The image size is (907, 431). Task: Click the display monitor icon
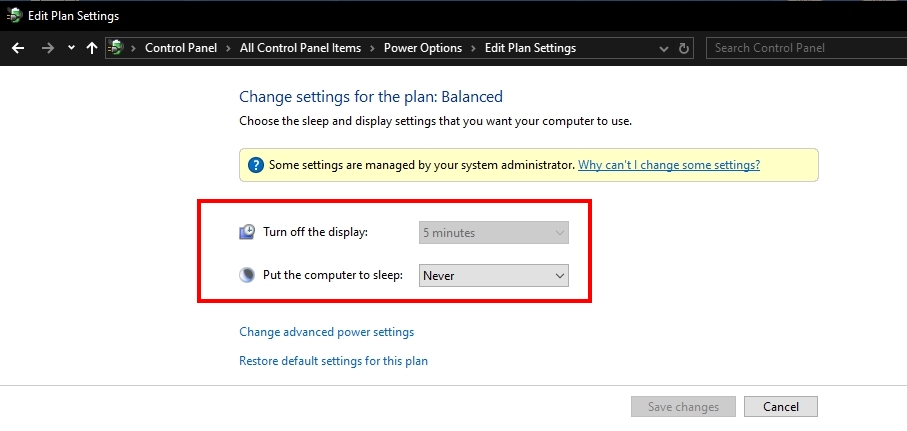point(247,233)
